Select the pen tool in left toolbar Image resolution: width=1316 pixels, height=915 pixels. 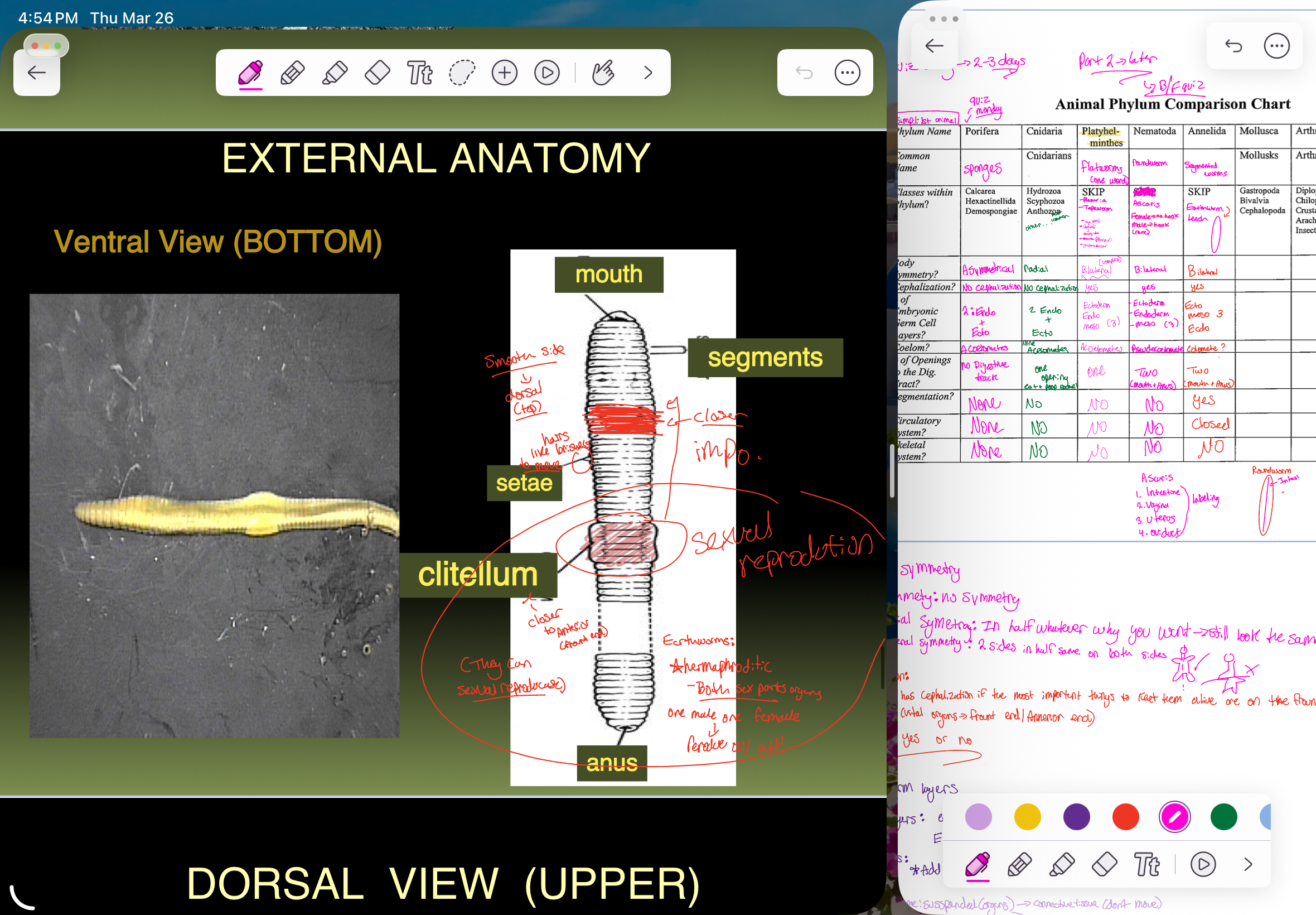pos(250,73)
